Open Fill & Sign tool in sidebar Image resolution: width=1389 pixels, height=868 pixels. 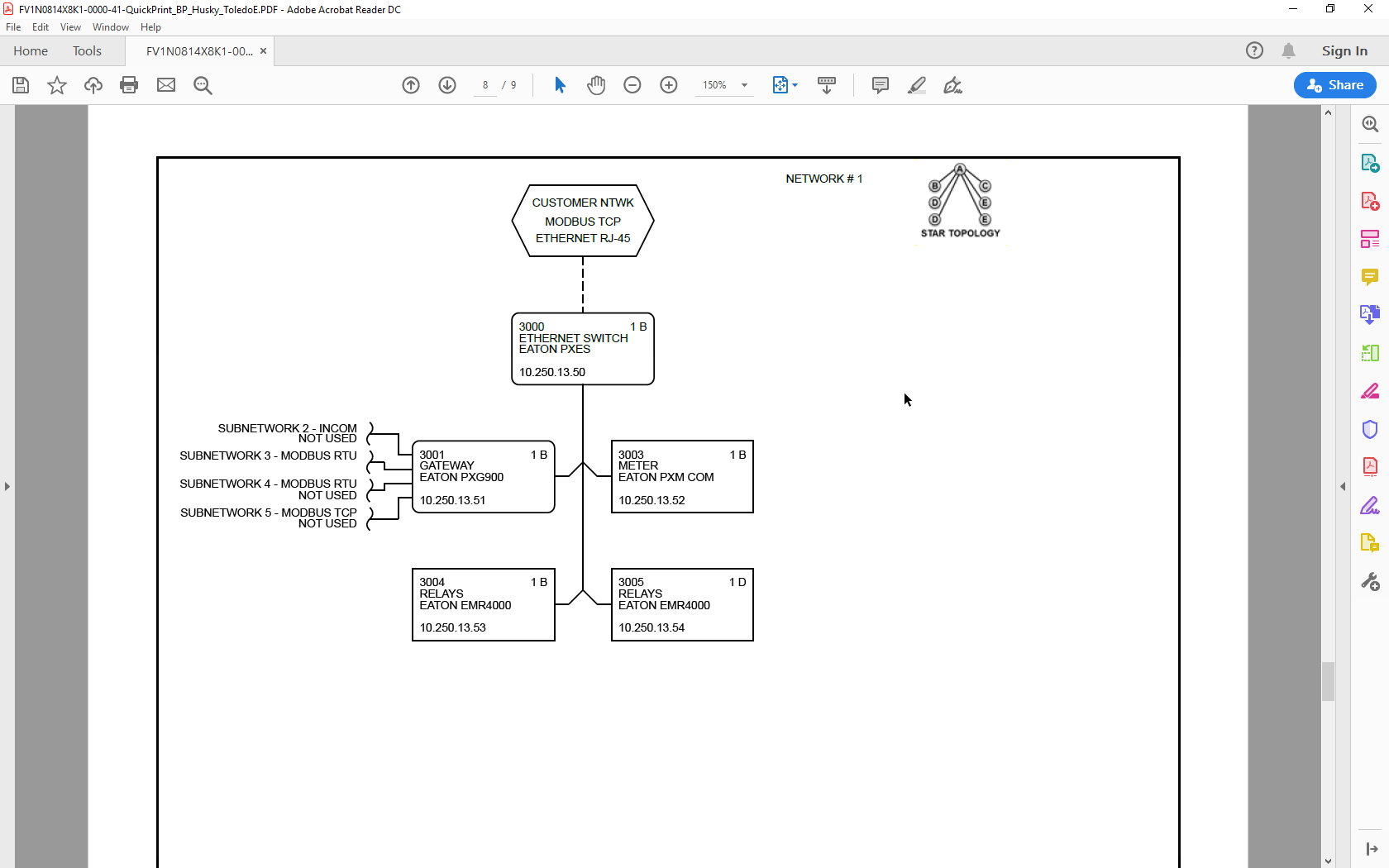[x=1370, y=505]
